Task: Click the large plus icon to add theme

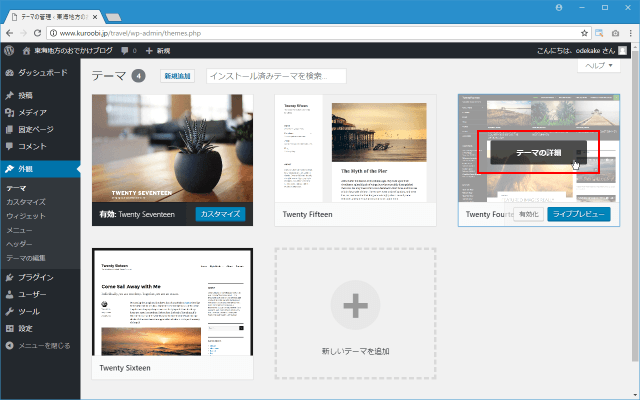Action: point(356,301)
